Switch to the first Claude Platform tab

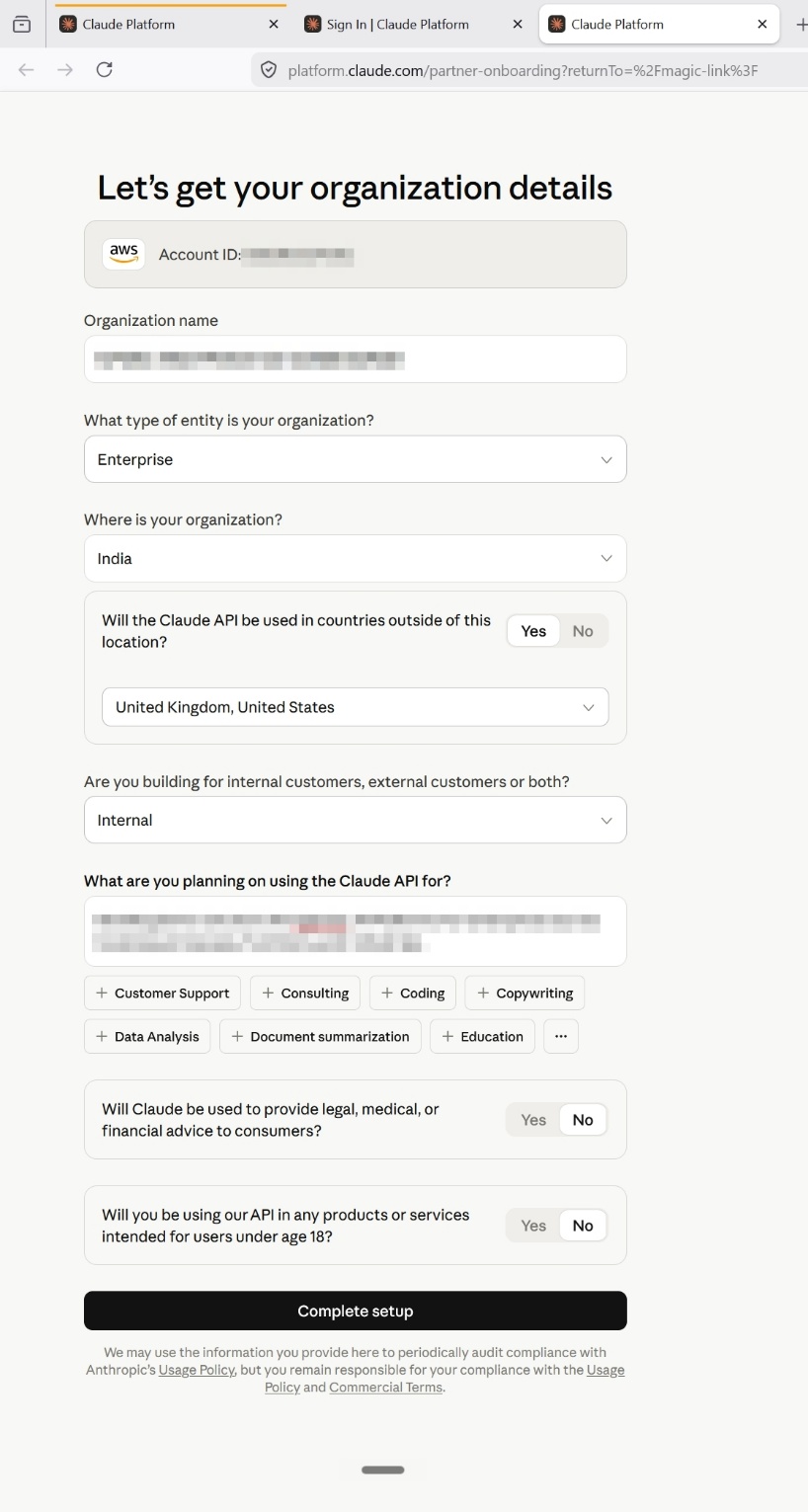point(168,24)
